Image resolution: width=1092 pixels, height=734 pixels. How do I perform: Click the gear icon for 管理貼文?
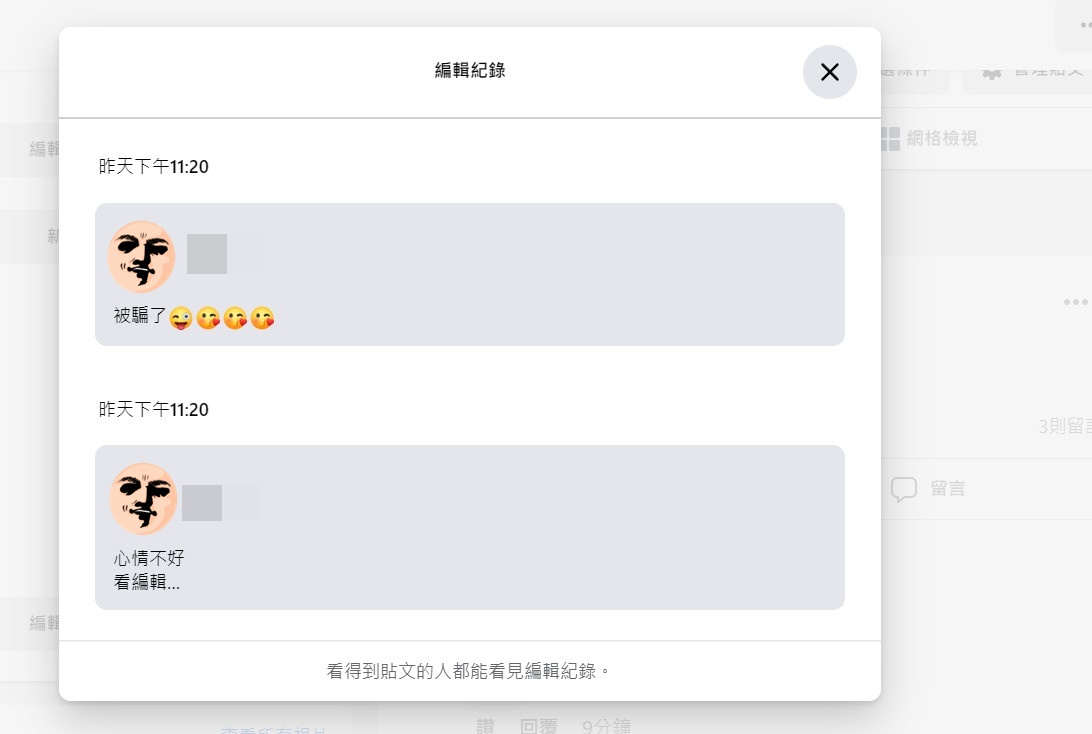992,72
